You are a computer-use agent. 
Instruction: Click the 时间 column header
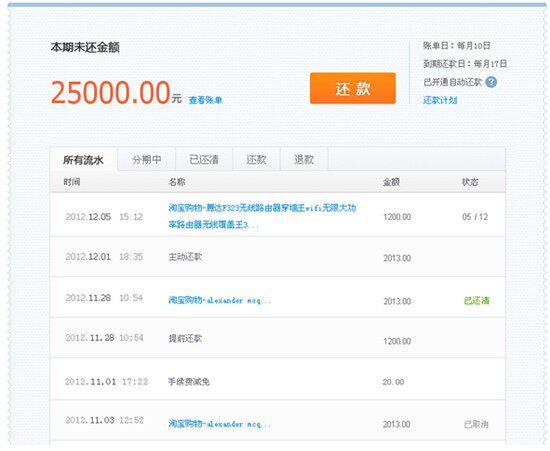72,182
